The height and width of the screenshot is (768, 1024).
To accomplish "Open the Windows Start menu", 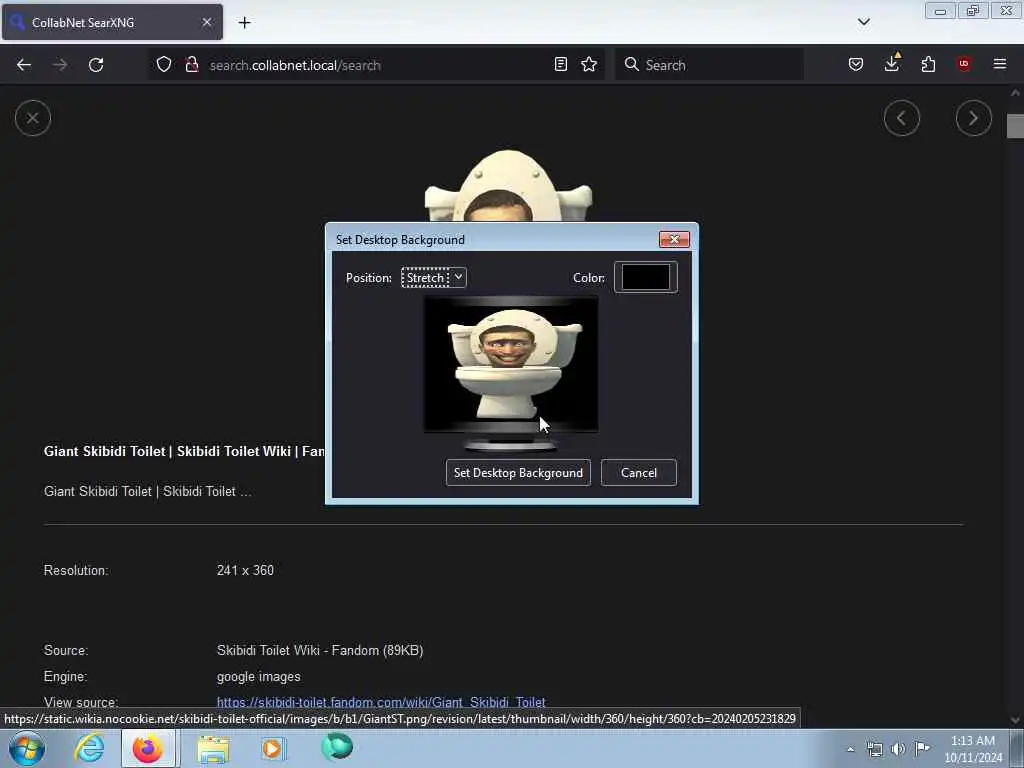I will (27, 748).
